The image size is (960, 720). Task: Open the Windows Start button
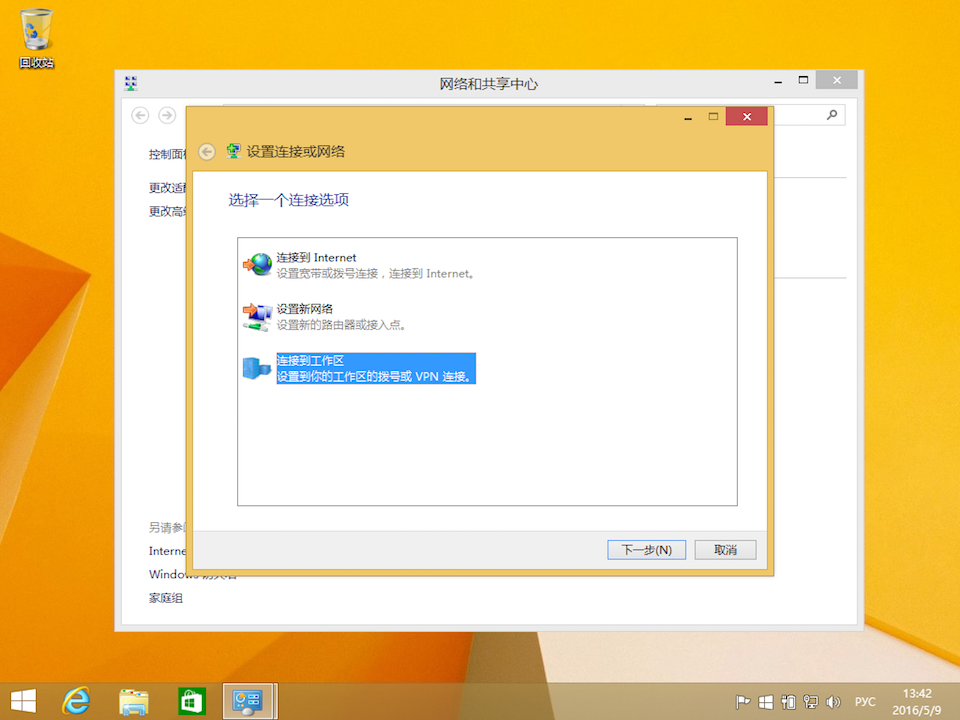click(x=23, y=702)
